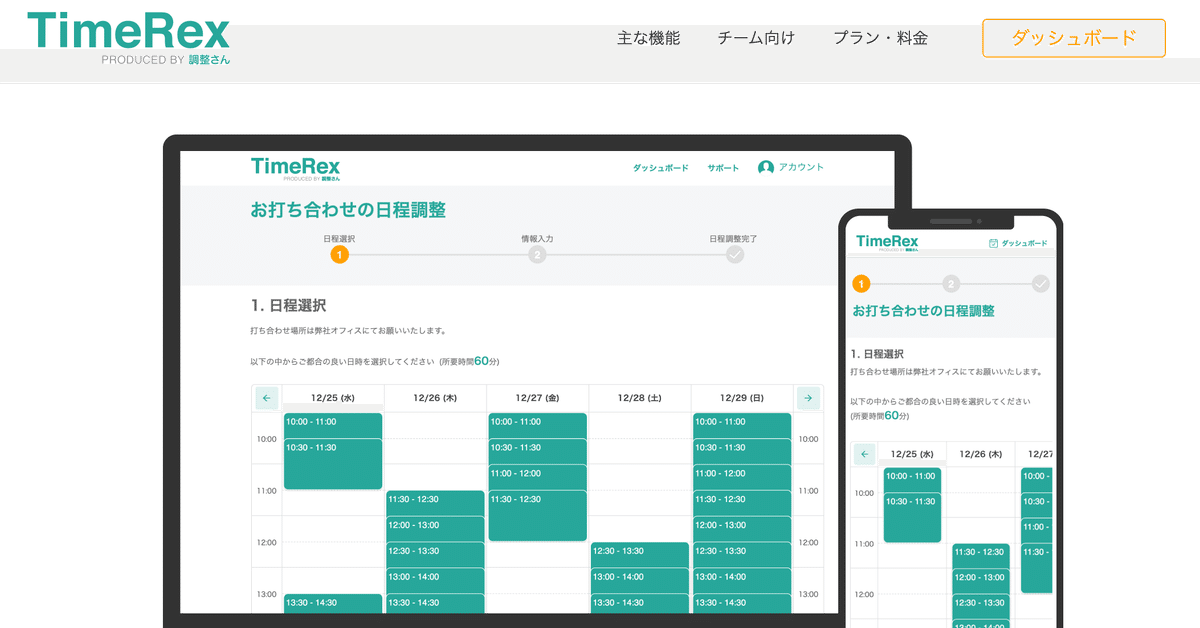Open ダッシュボード link in laptop screen header
Image resolution: width=1200 pixels, height=628 pixels.
pyautogui.click(x=660, y=168)
